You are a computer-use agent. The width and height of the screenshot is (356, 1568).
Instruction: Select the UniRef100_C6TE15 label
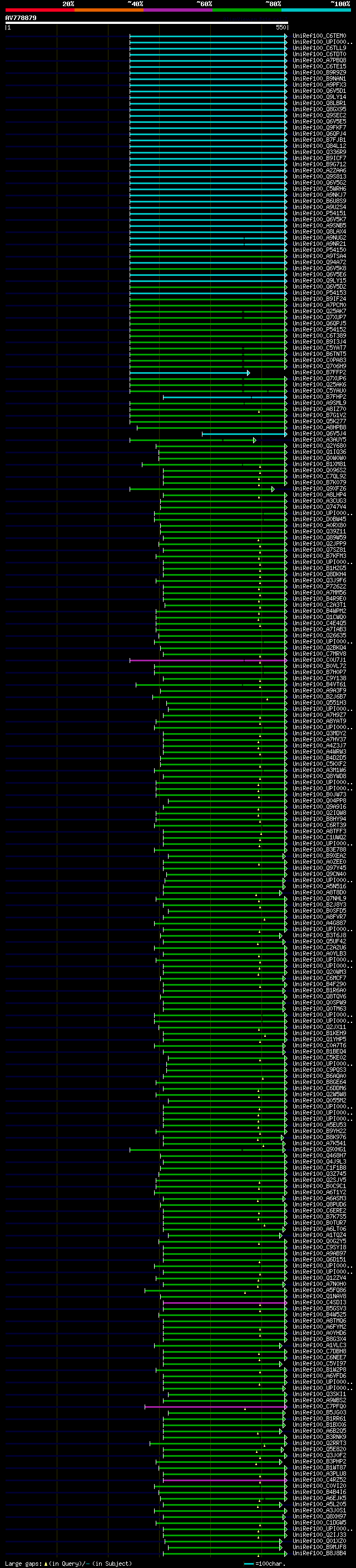coord(319,66)
